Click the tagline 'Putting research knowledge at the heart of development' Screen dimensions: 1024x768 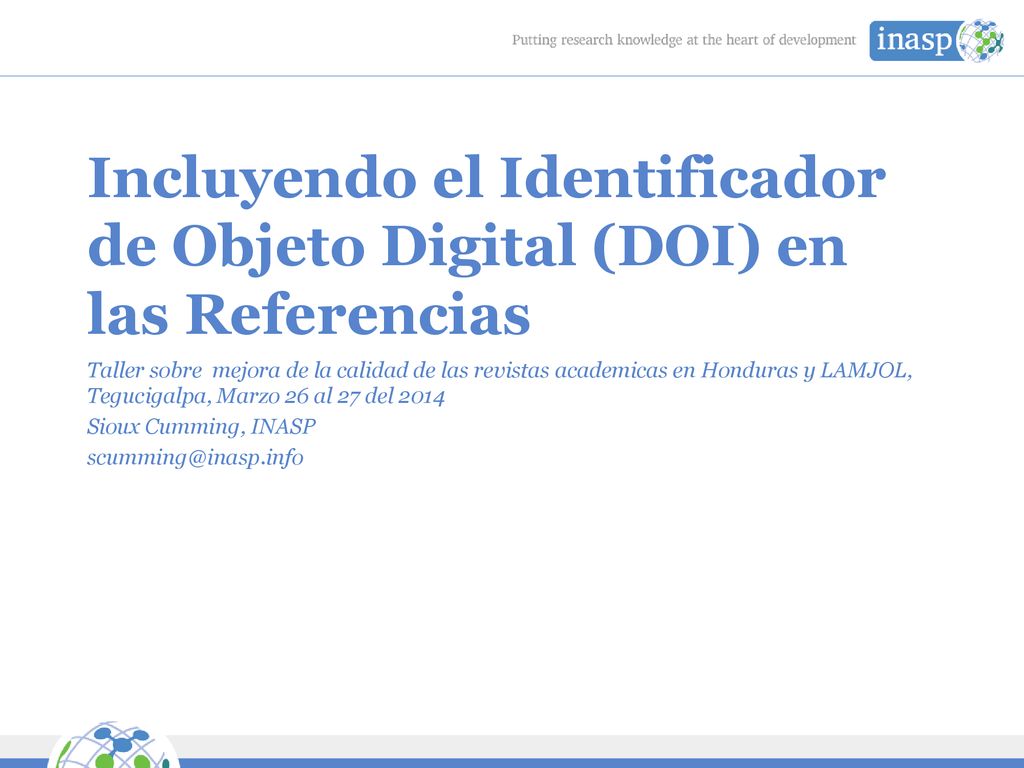(683, 40)
